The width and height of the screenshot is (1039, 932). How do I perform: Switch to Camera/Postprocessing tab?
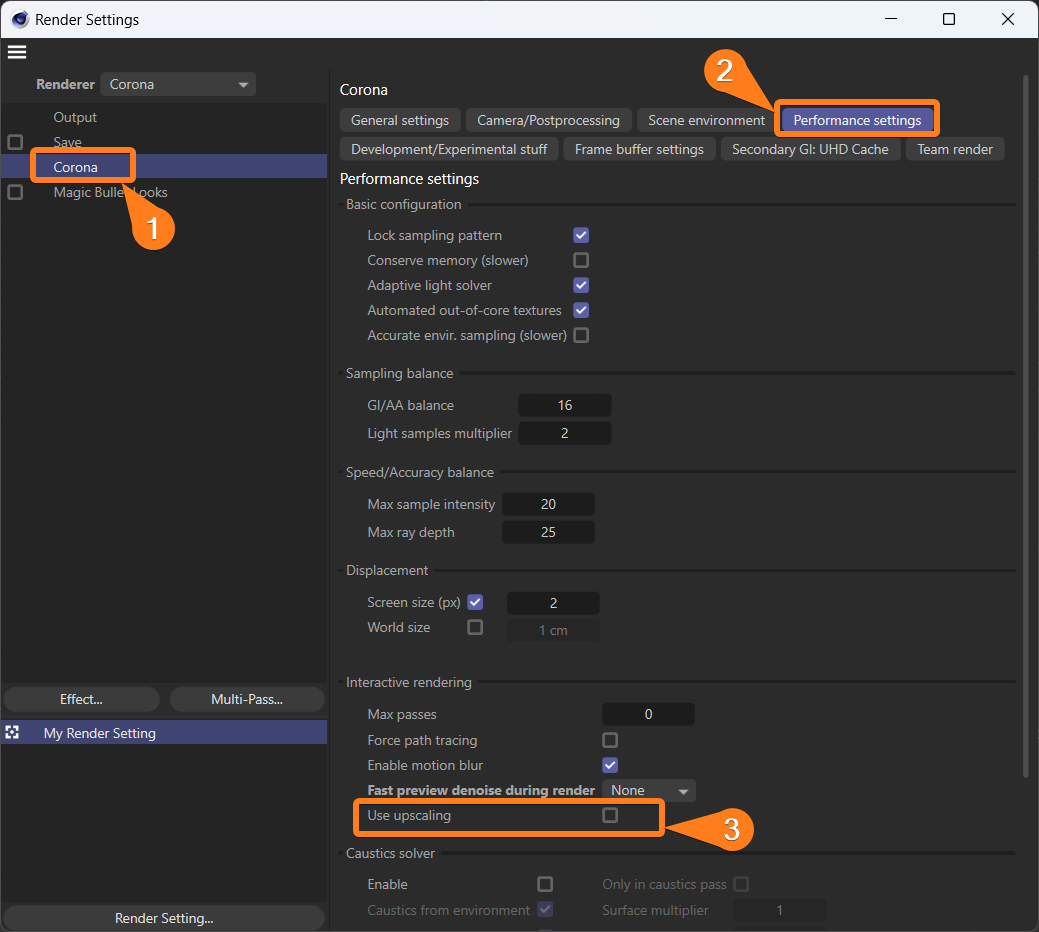pos(549,120)
